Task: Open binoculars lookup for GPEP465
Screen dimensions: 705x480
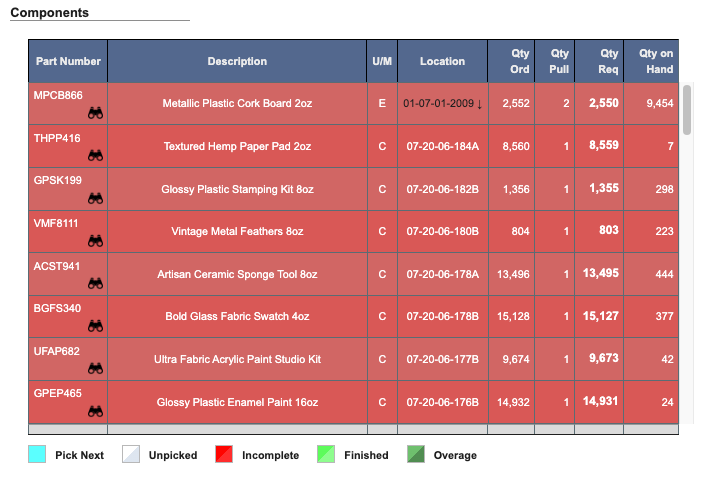Action: click(x=95, y=411)
